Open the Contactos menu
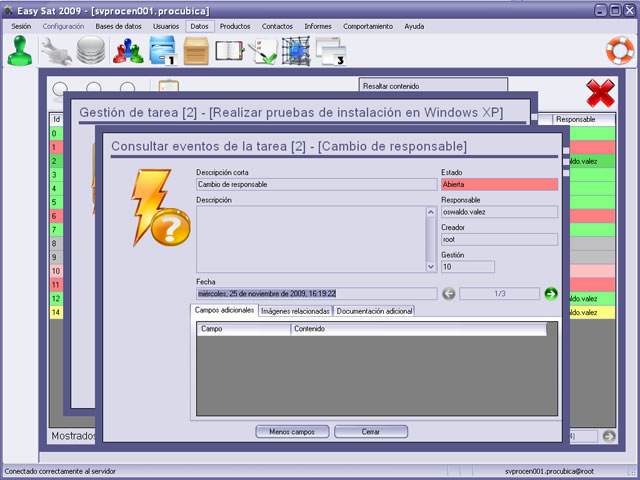Image resolution: width=640 pixels, height=480 pixels. [277, 26]
